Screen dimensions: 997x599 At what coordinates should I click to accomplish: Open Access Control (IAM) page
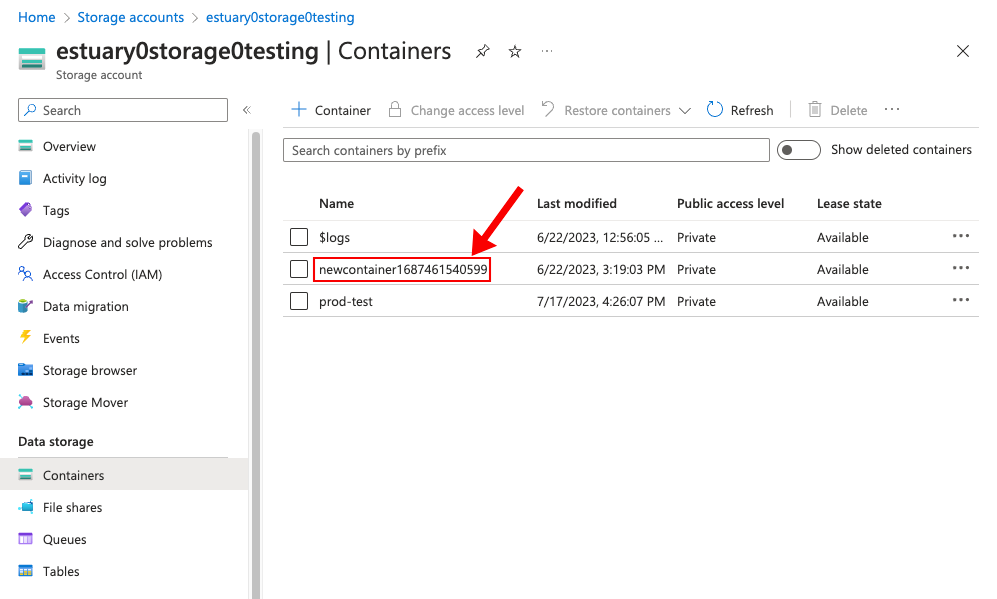click(x=102, y=274)
